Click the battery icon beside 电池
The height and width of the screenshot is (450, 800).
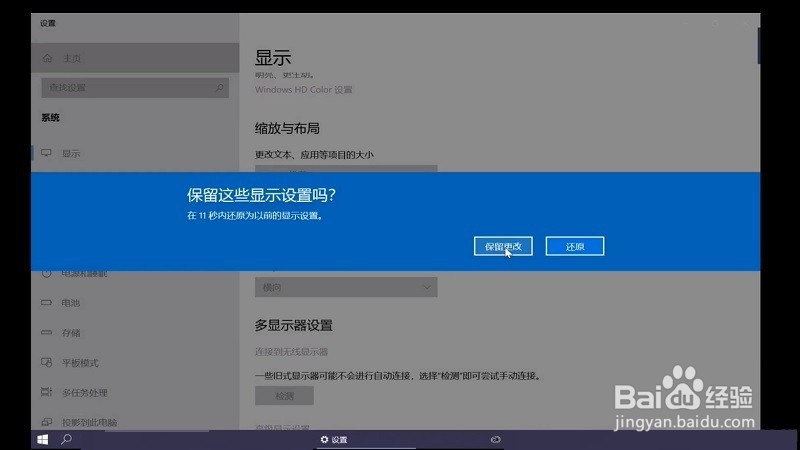pos(46,303)
